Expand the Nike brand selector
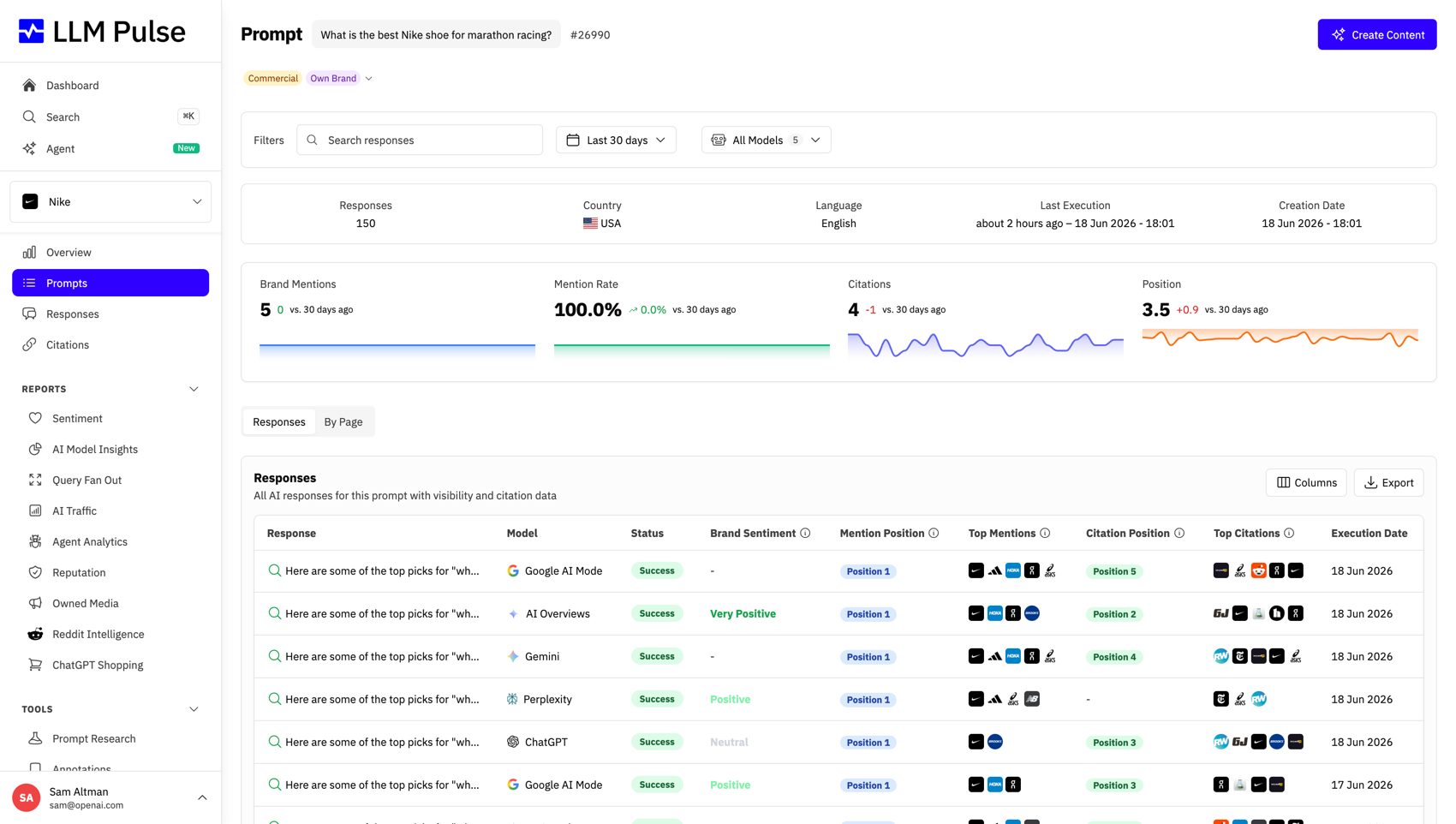Viewport: 1456px width, 824px height. pyautogui.click(x=110, y=201)
